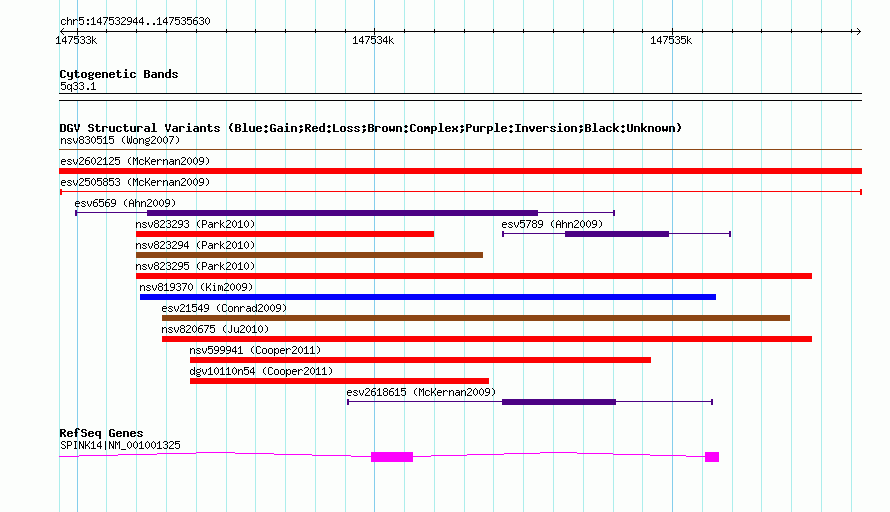Click the nsv823294 (Park2010) brown complex bar
Image resolution: width=890 pixels, height=512 pixels.
(309, 255)
